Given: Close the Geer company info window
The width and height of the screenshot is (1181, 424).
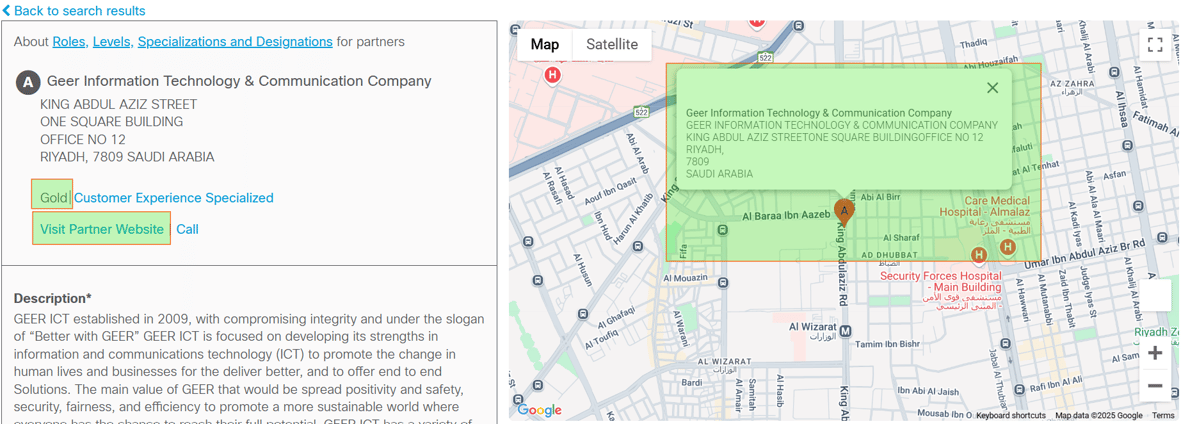Looking at the screenshot, I should [x=993, y=87].
